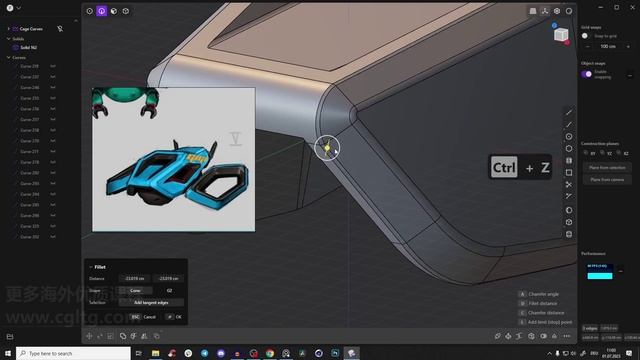Click the orientation view cube

tap(561, 35)
